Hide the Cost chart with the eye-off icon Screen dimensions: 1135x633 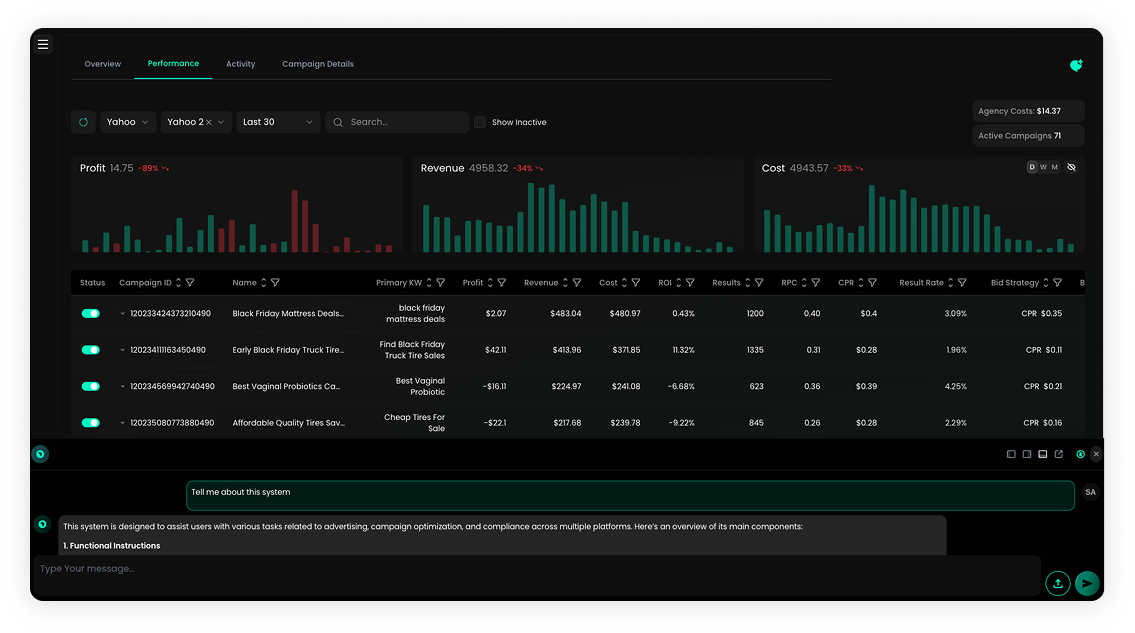[x=1071, y=166]
